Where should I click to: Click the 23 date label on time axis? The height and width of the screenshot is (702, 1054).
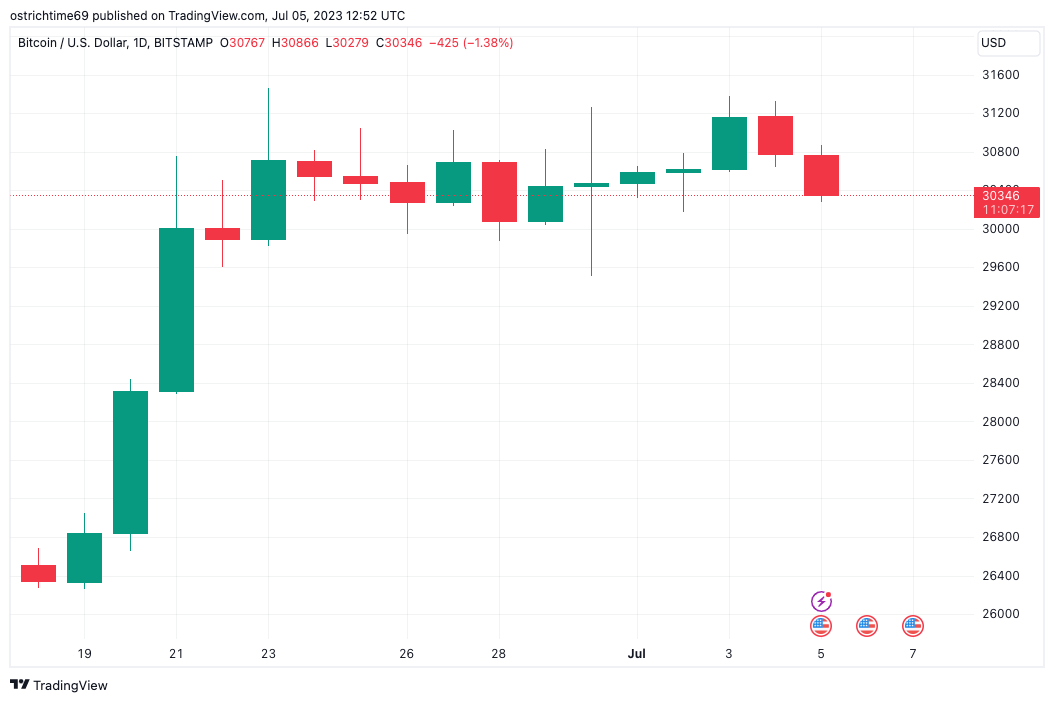[269, 654]
